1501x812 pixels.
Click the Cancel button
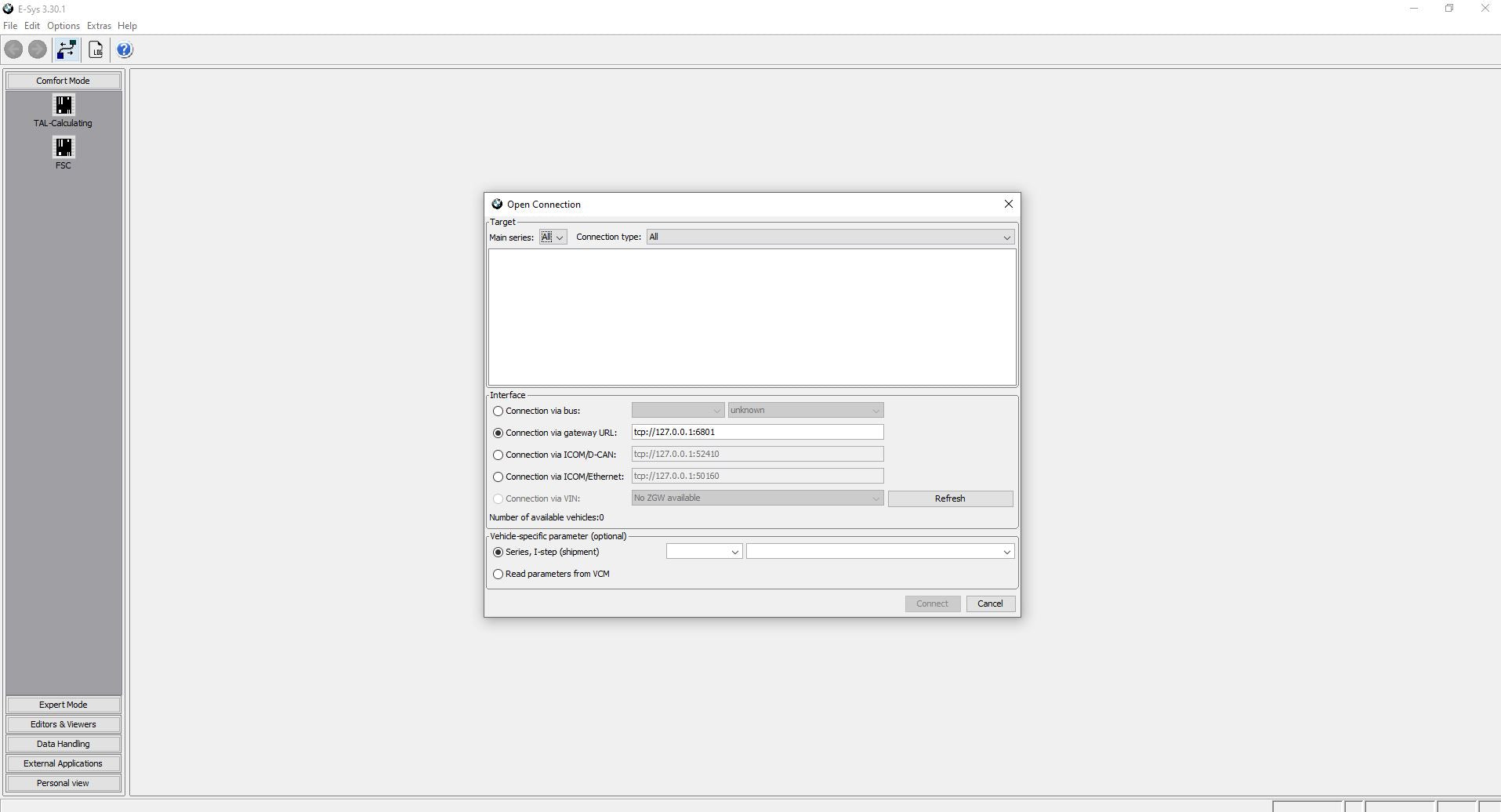point(990,604)
